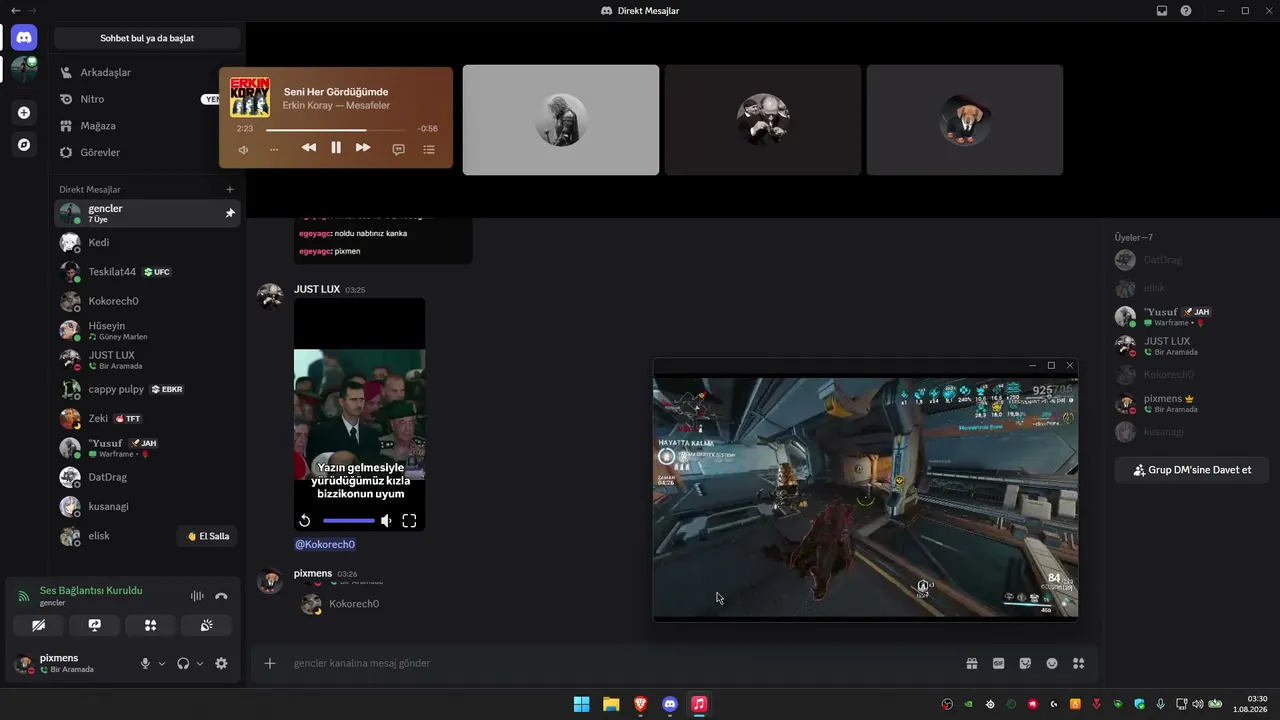Click the Sohbet bul ya da başlat search
1280x720 pixels.
tap(147, 38)
